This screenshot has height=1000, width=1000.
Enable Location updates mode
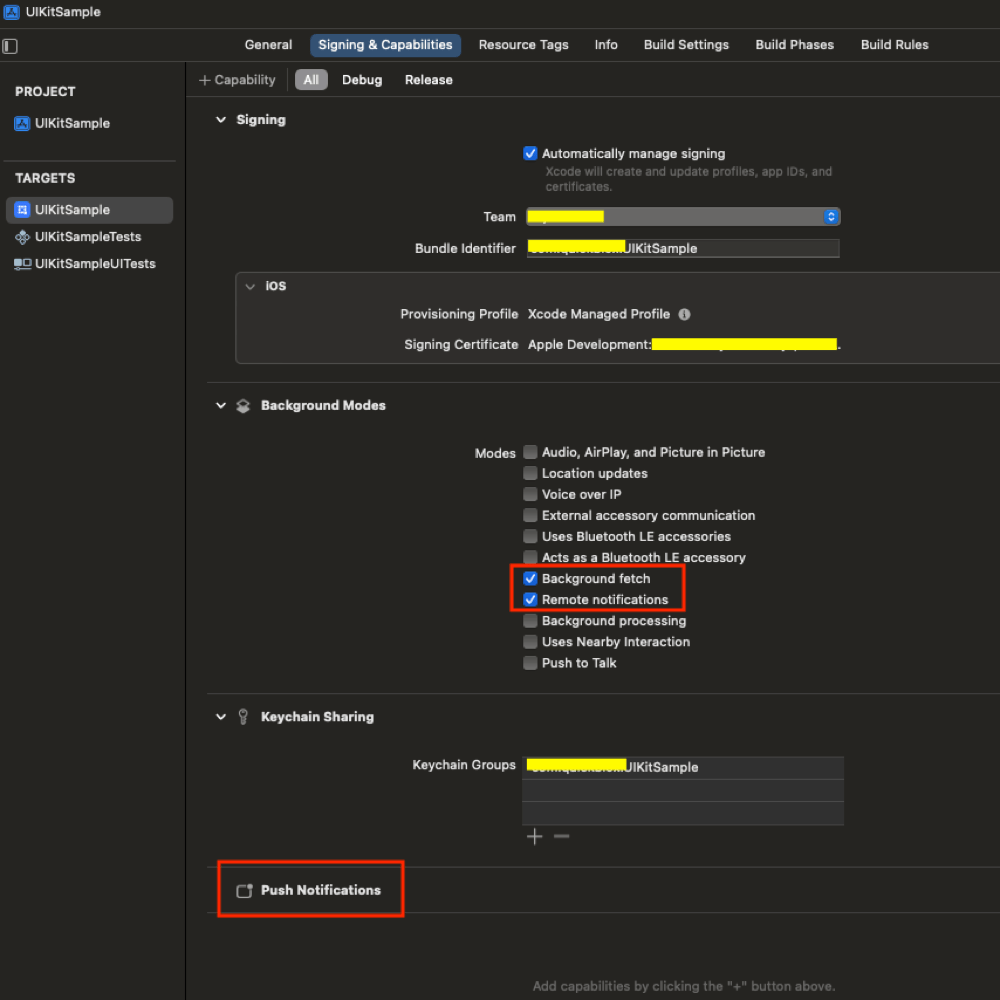(x=530, y=473)
